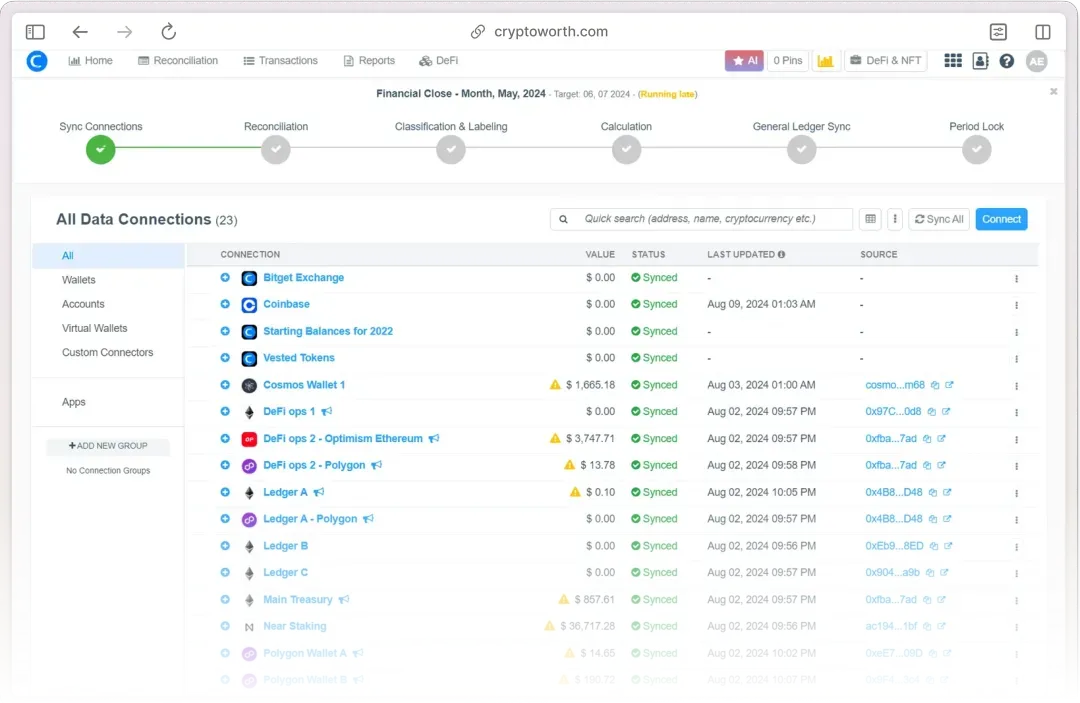Copy the Ledger B source address
Image resolution: width=1080 pixels, height=703 pixels.
tap(933, 546)
